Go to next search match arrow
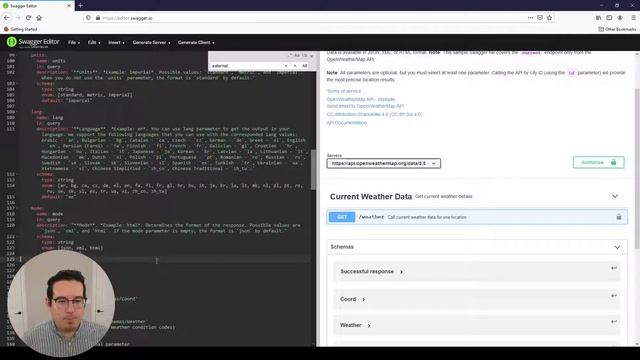Image resolution: width=640 pixels, height=360 pixels. point(285,66)
